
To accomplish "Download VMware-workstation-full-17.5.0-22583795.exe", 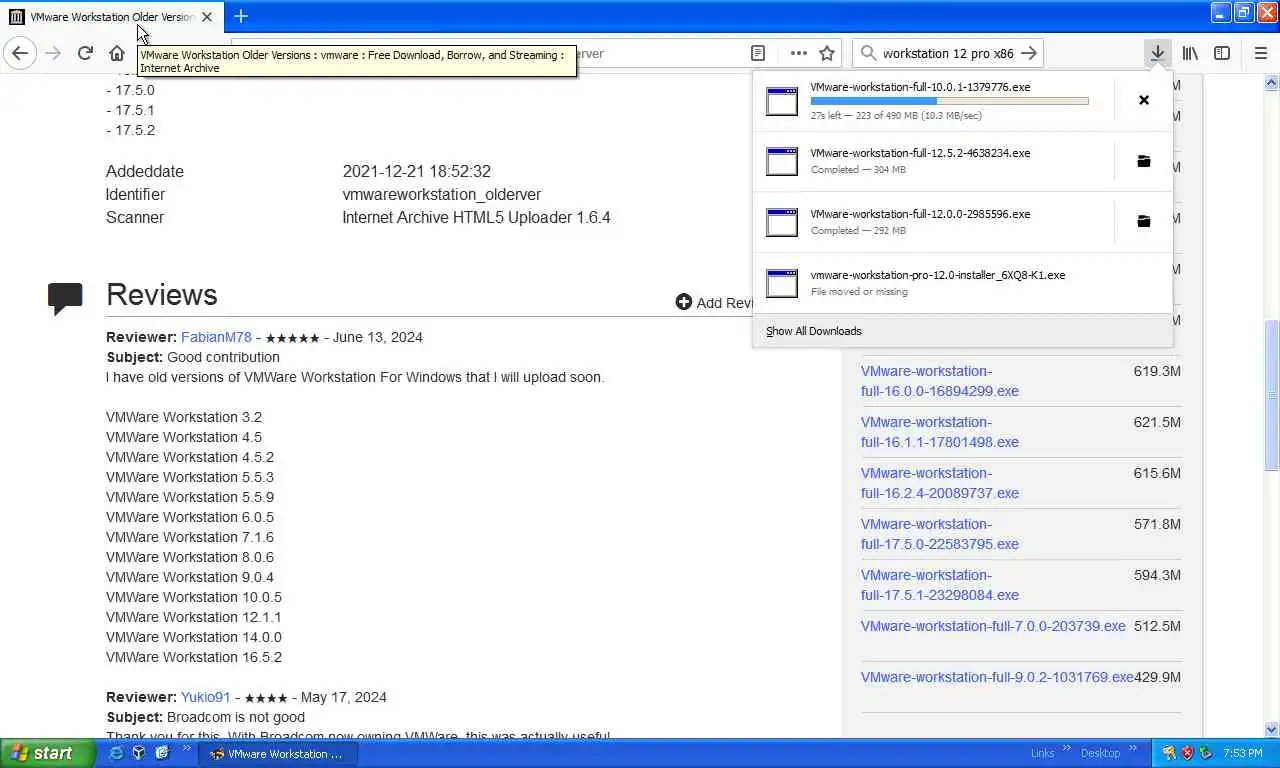I will pos(940,534).
